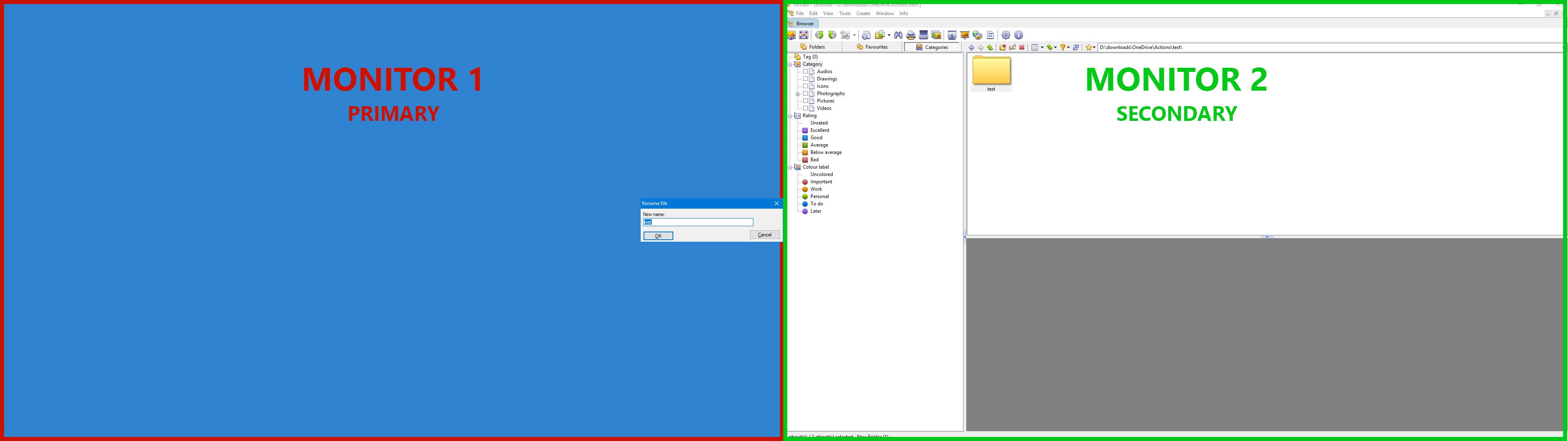Open the filter funnel dropdown arrow
Viewport: 1568px width, 441px height.
[x=1068, y=47]
